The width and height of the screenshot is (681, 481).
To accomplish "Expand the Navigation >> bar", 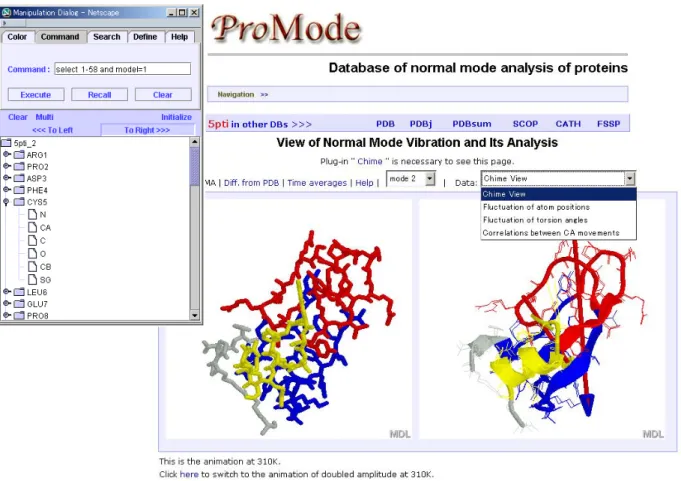I will pyautogui.click(x=417, y=94).
